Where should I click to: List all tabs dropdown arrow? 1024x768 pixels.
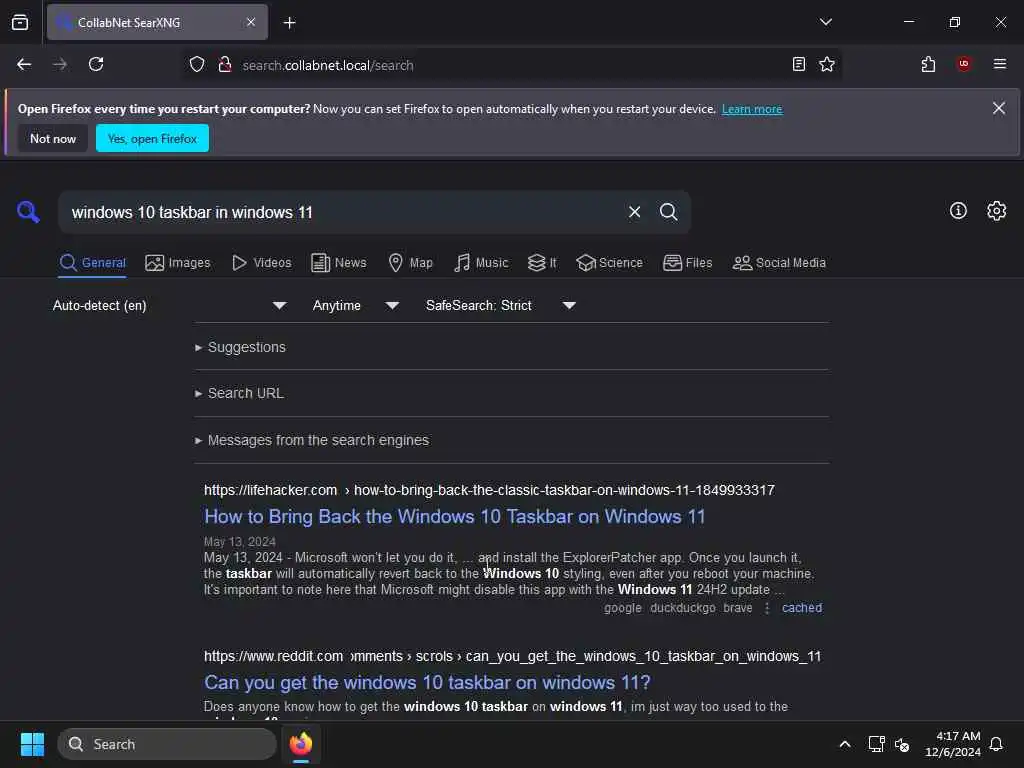825,22
